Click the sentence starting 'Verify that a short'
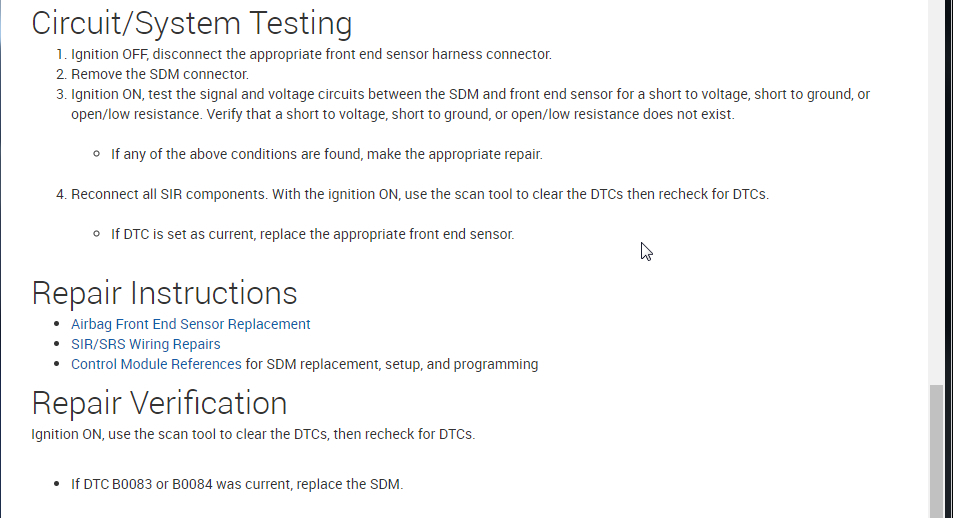This screenshot has width=953, height=518. coord(402,114)
